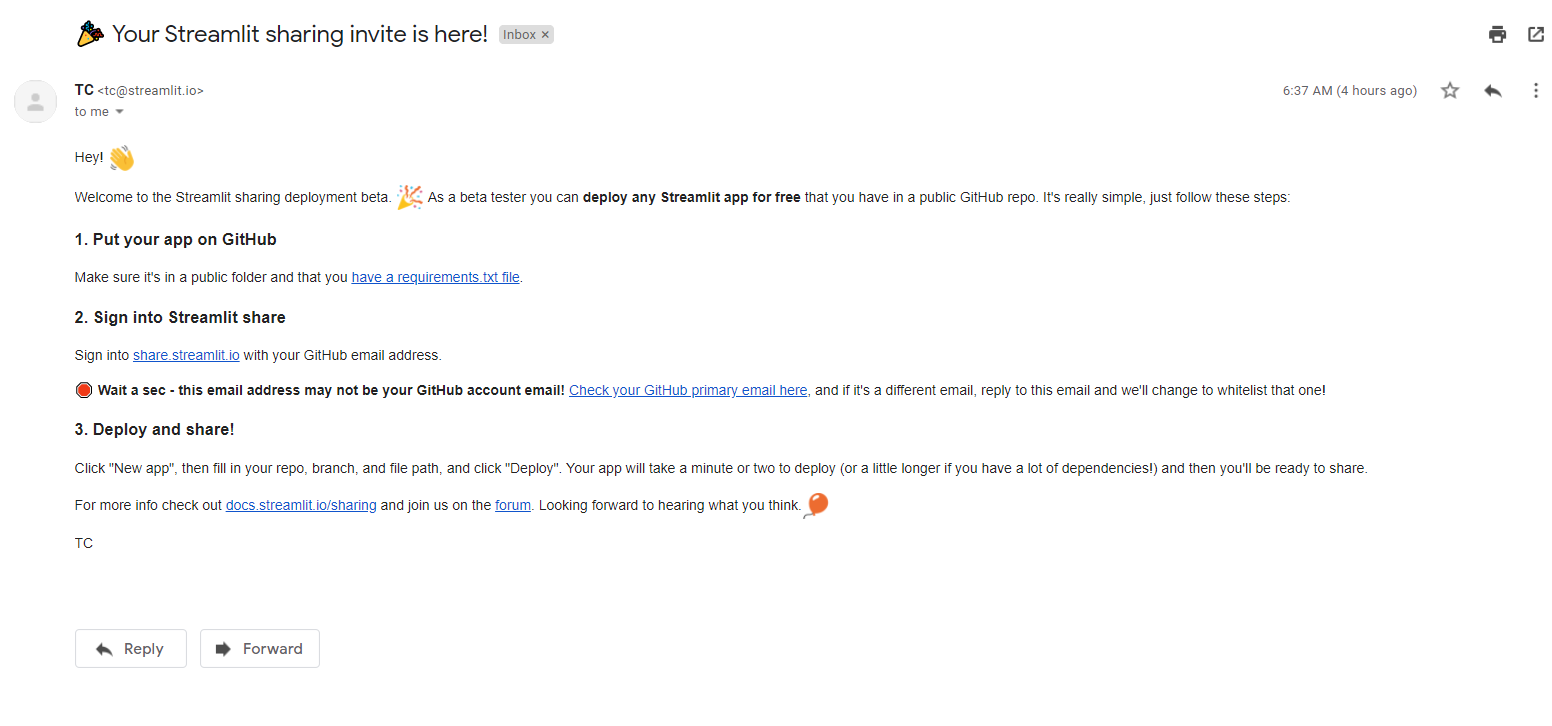The width and height of the screenshot is (1552, 726).
Task: Click the sender's profile avatar
Action: pos(35,101)
